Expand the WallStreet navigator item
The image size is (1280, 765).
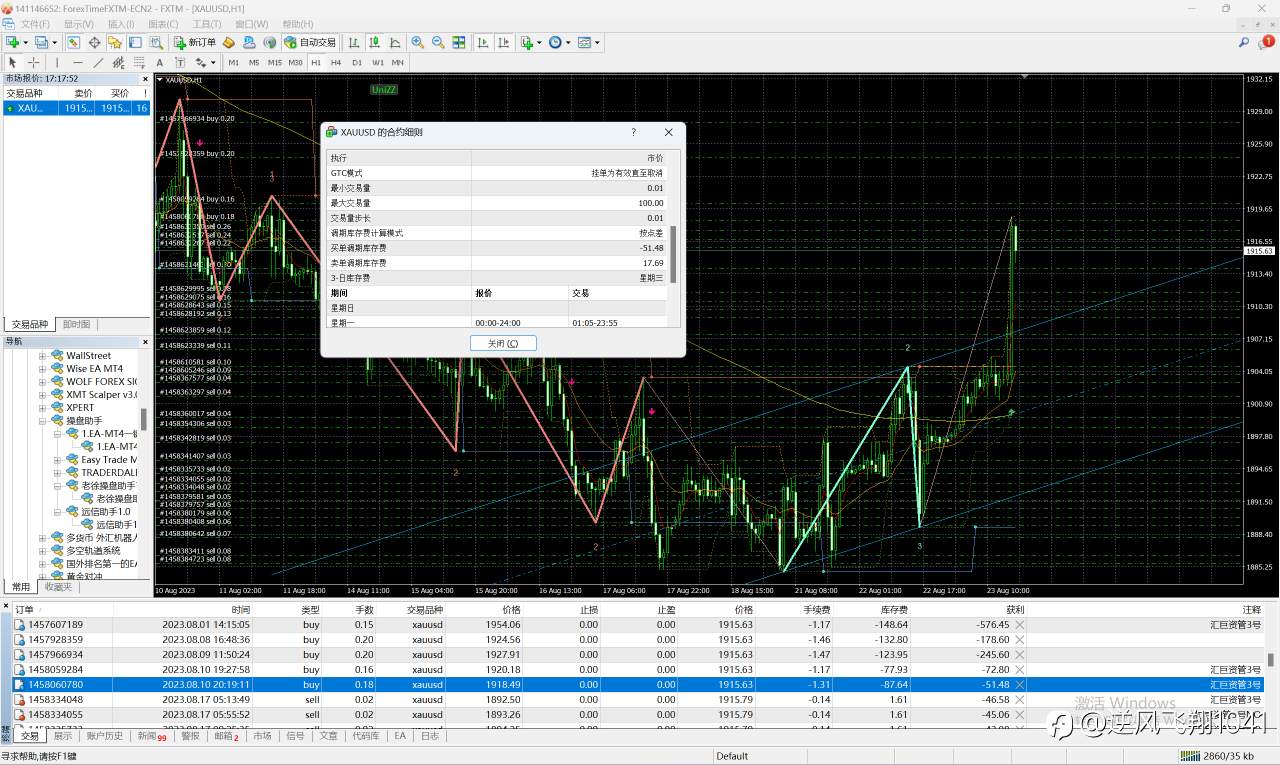[x=43, y=356]
